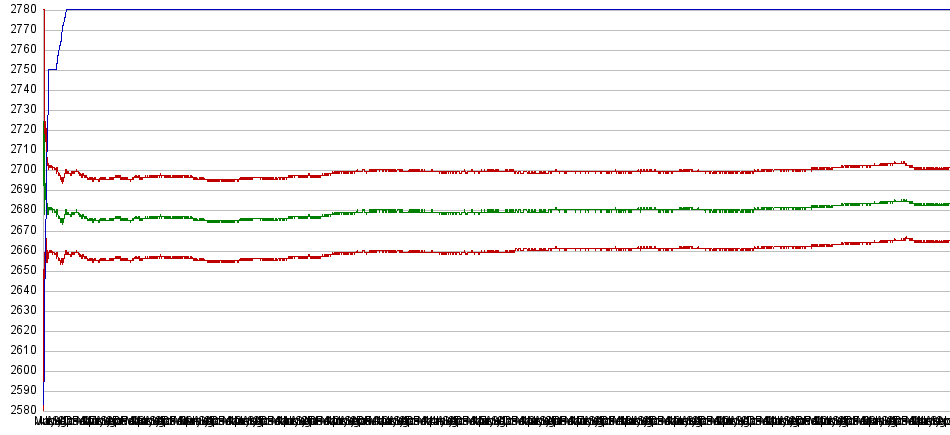Select the green line's early dip near 2673

pyautogui.click(x=62, y=221)
